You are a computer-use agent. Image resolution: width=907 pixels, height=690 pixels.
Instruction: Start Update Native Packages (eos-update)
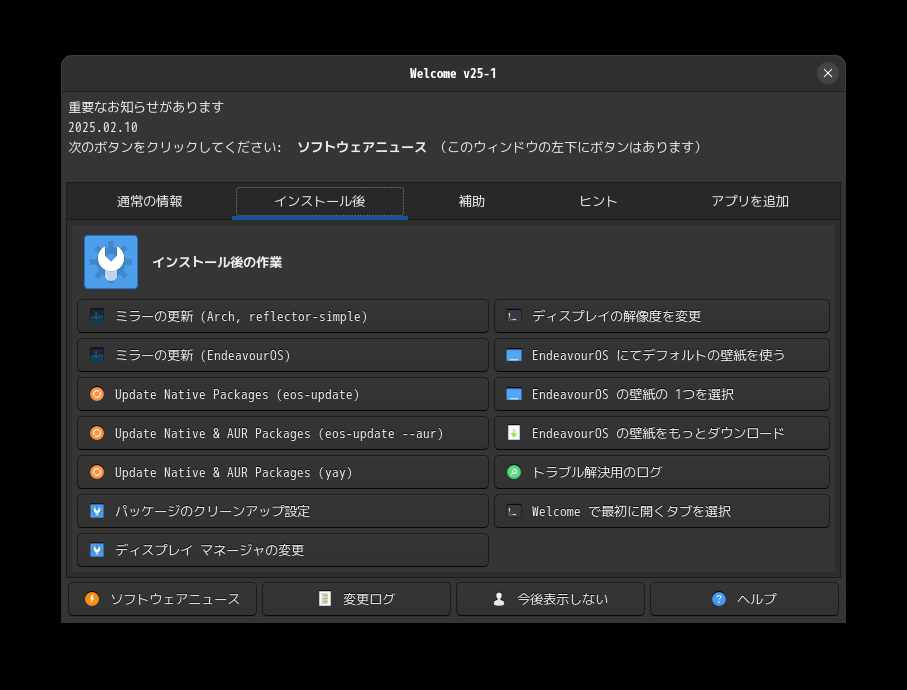[x=283, y=394]
